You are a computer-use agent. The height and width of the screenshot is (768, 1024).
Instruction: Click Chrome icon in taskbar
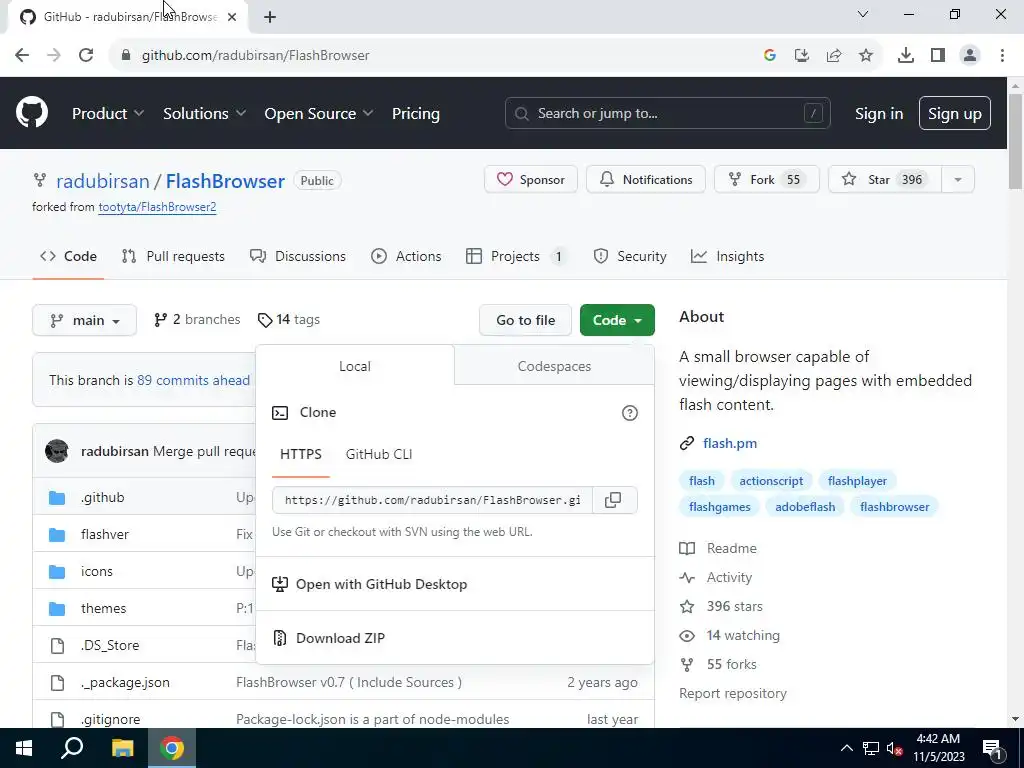coord(172,748)
